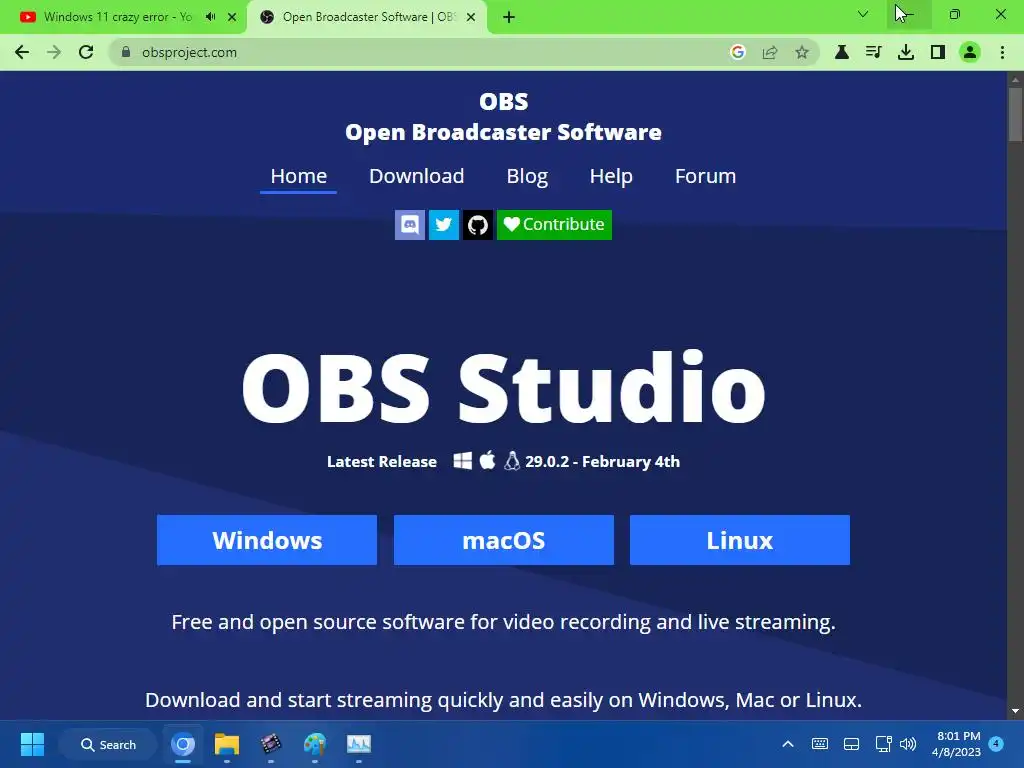Screen dimensions: 1024x768
Task: Open the clock showing 8:01 PM
Action: click(x=956, y=744)
